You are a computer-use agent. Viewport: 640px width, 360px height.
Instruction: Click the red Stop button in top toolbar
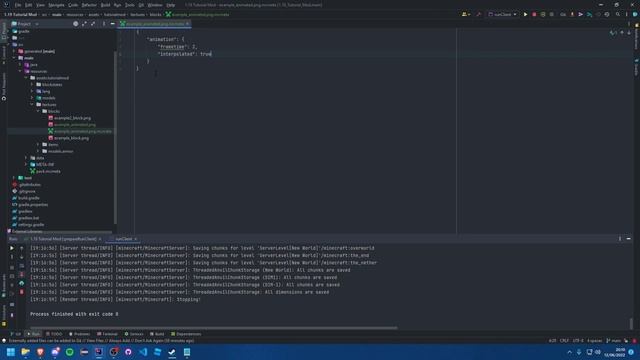(534, 14)
